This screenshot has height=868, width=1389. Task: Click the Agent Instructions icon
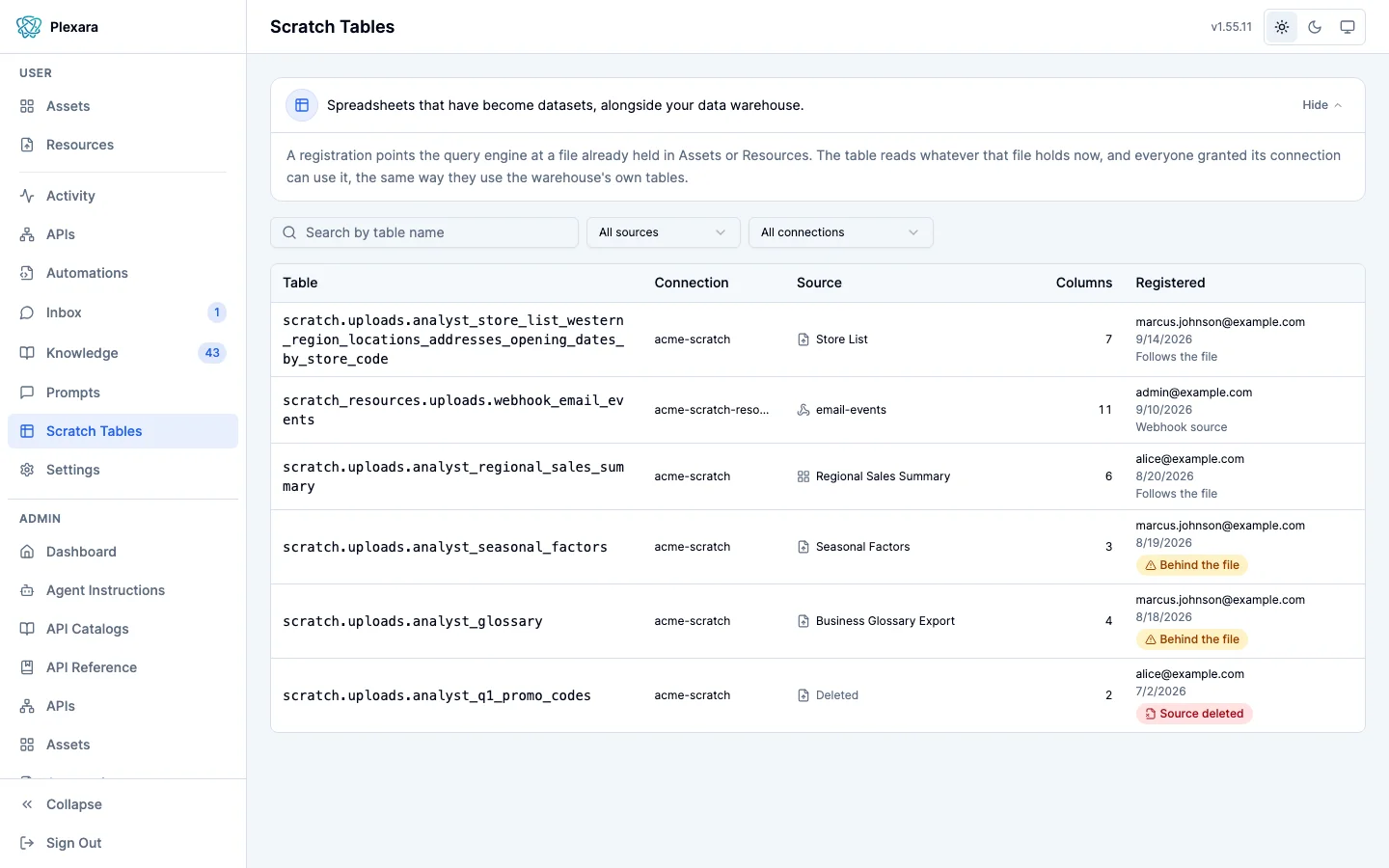pos(27,590)
